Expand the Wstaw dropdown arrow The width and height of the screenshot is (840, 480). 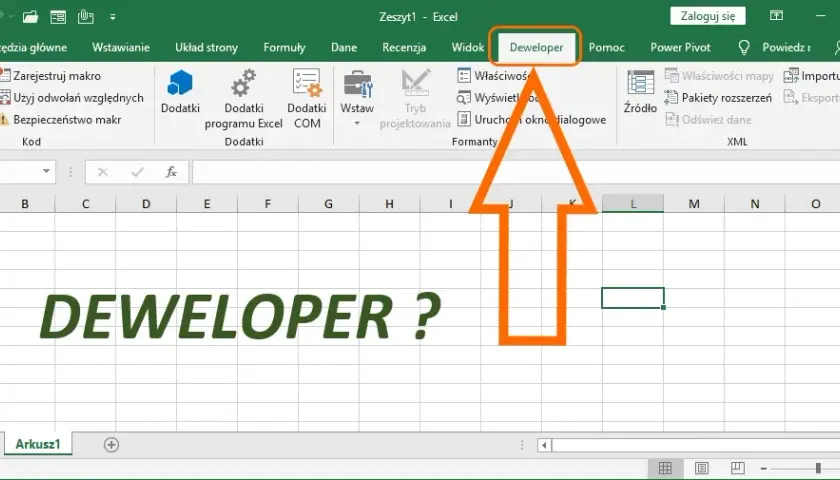[357, 124]
